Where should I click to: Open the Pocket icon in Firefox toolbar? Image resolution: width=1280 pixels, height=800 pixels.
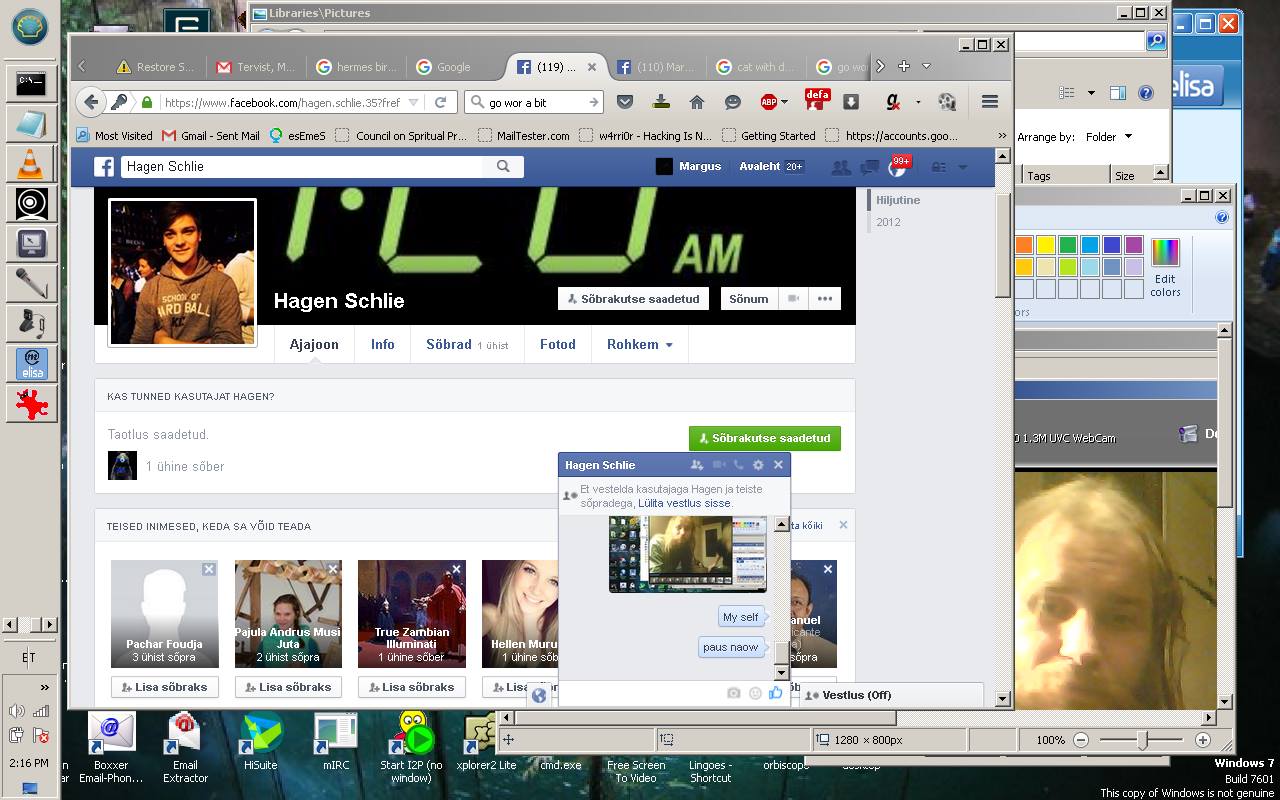625,102
